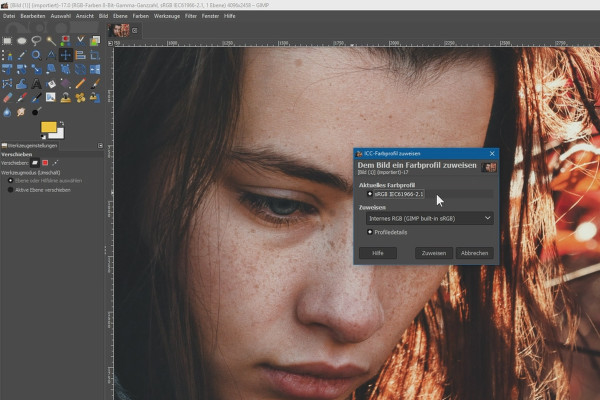Screen dimensions: 600x400
Task: Open Werkzeugeinstellungen panel configuration menu
Action: (x=100, y=145)
